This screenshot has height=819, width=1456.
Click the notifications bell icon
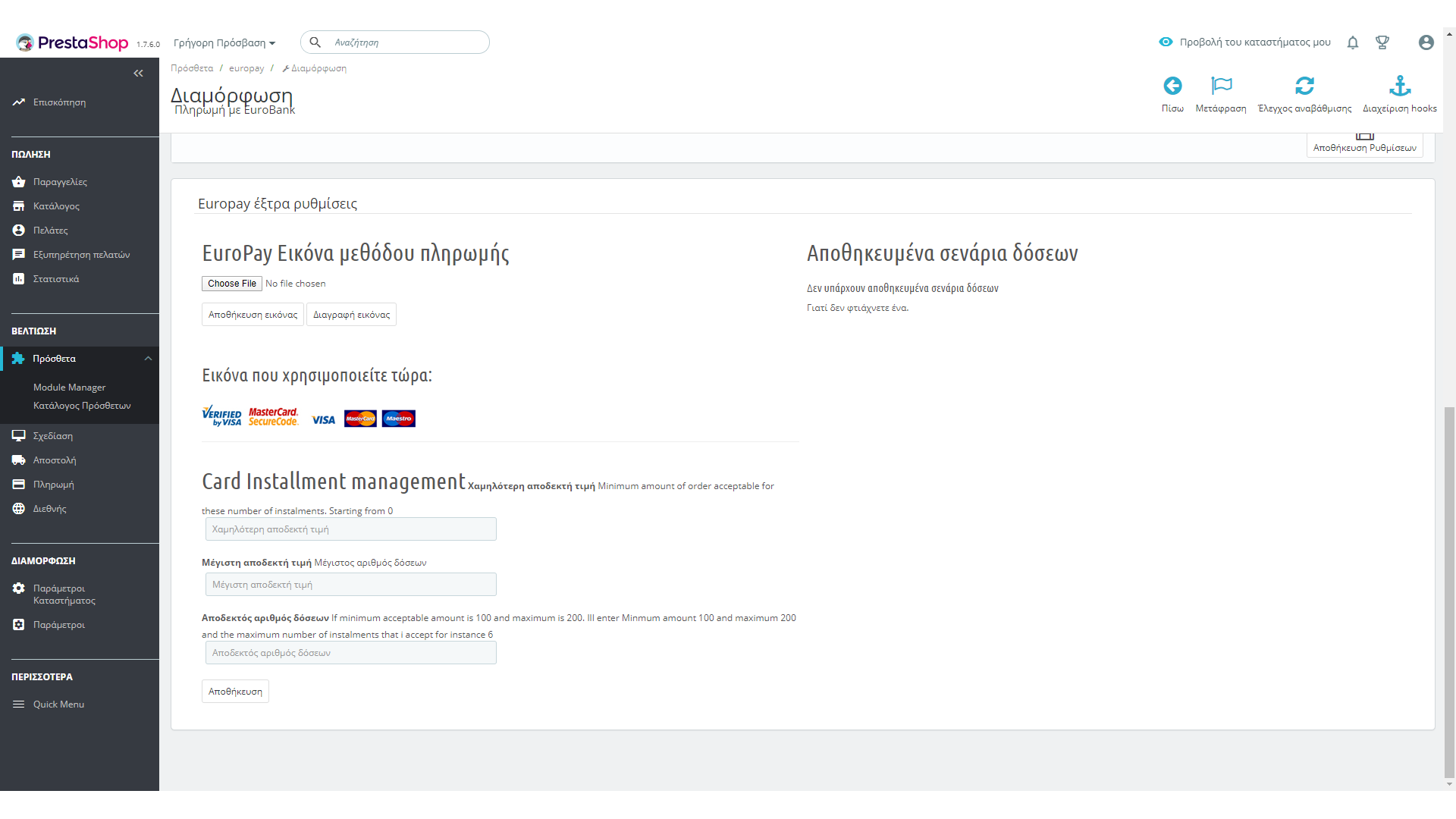(1352, 42)
